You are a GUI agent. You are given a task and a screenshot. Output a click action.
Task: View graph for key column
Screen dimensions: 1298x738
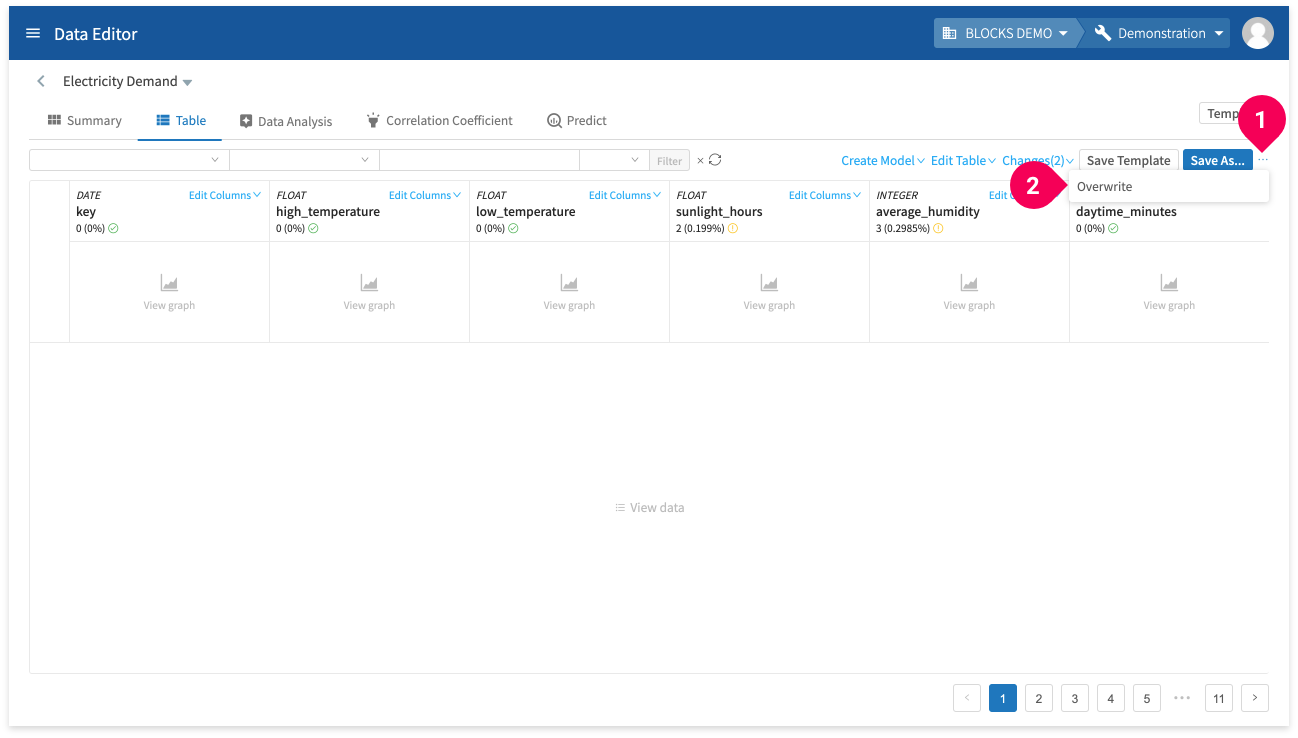[x=169, y=292]
